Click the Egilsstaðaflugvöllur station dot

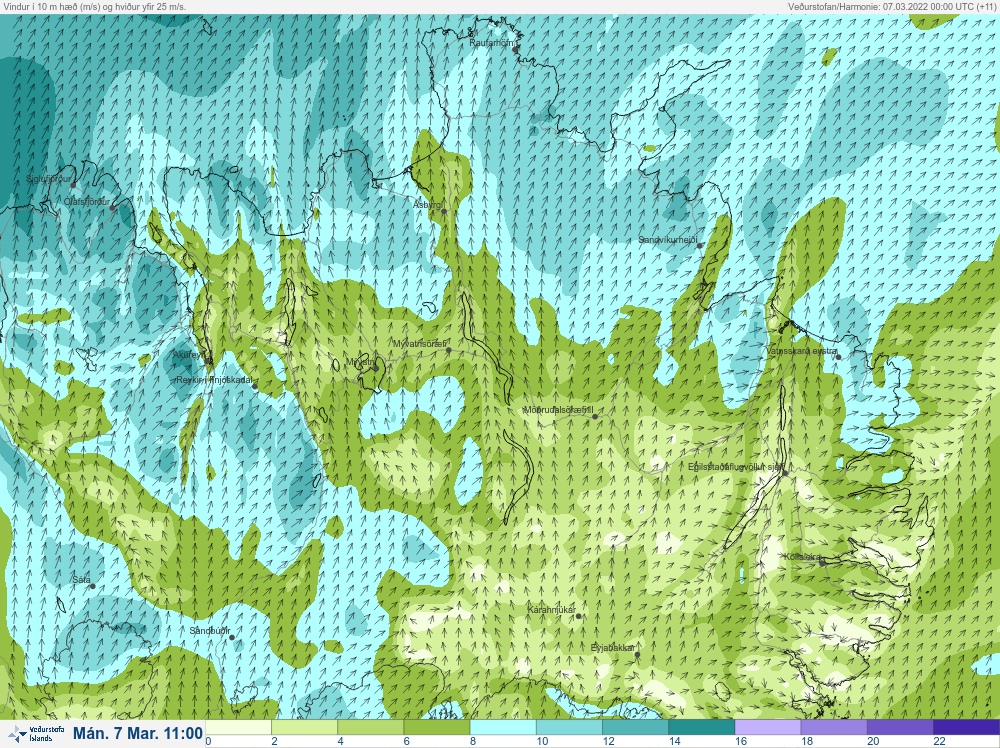(x=786, y=473)
